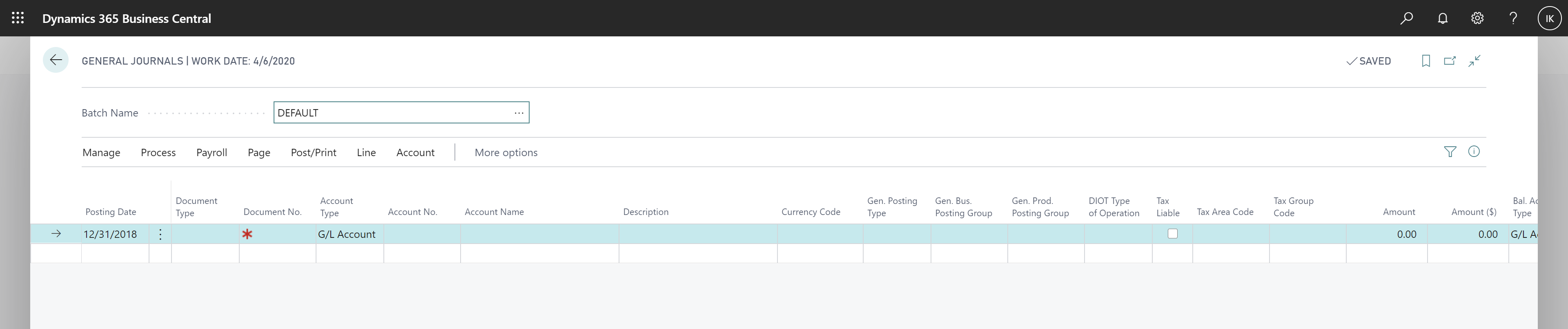Viewport: 1568px width, 329px height.
Task: Click the DIOT Type of Operation header
Action: [x=1114, y=206]
